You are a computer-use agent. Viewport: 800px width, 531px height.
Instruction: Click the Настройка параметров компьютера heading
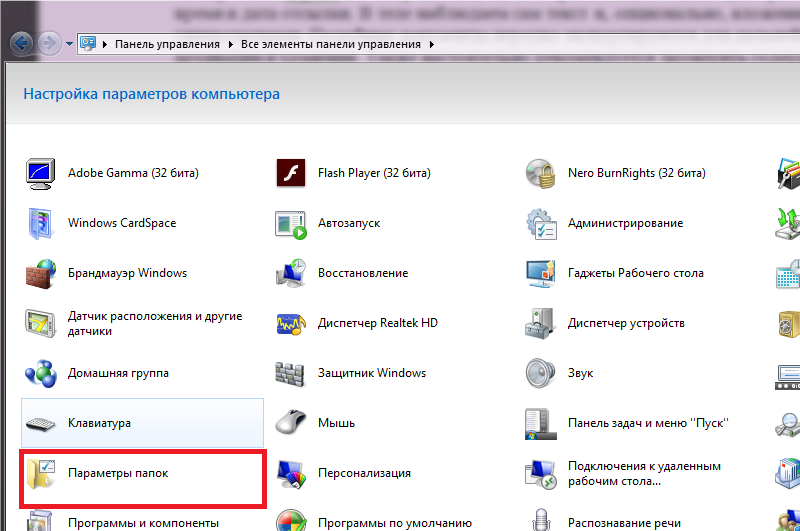pos(152,94)
